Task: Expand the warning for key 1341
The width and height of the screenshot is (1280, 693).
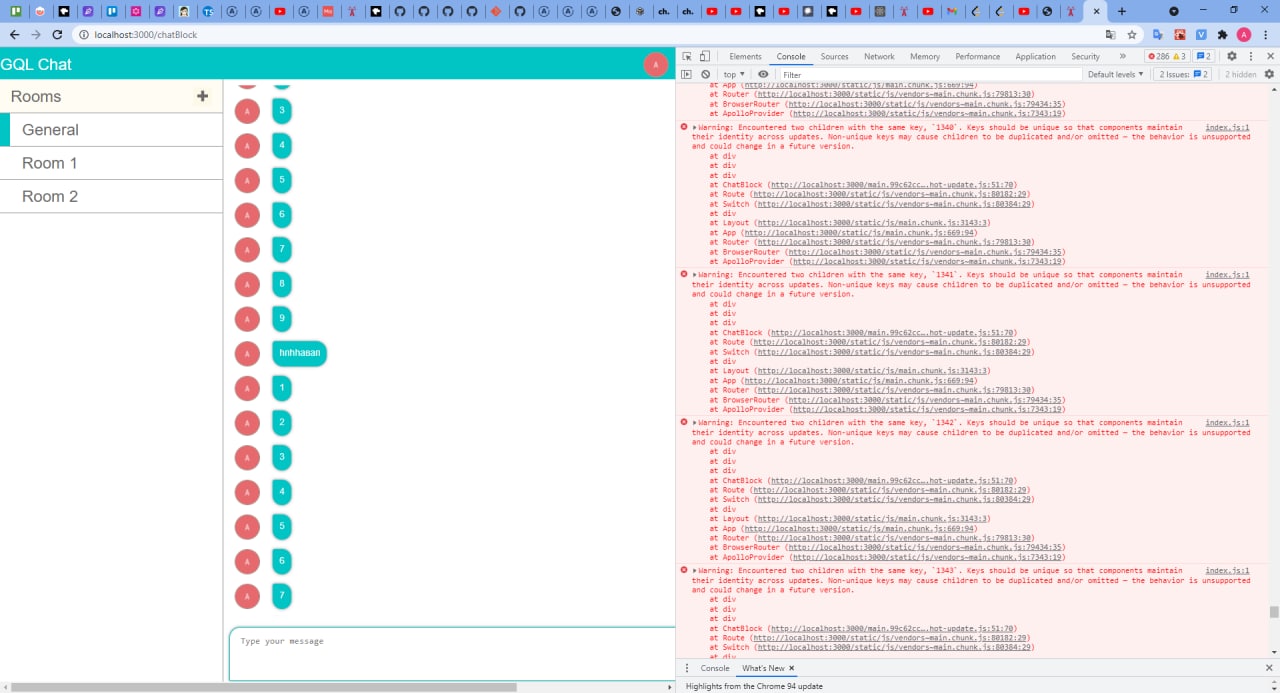Action: point(694,275)
